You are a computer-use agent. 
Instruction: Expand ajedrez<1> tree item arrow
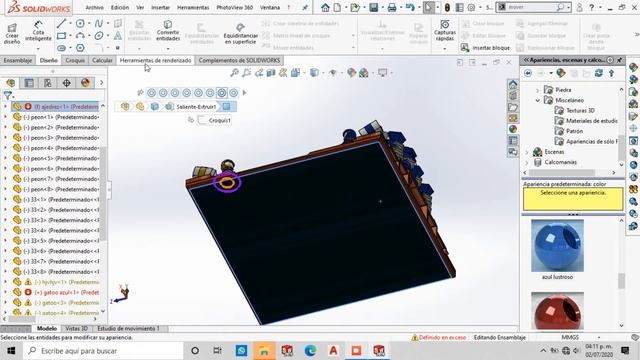[x=5, y=107]
